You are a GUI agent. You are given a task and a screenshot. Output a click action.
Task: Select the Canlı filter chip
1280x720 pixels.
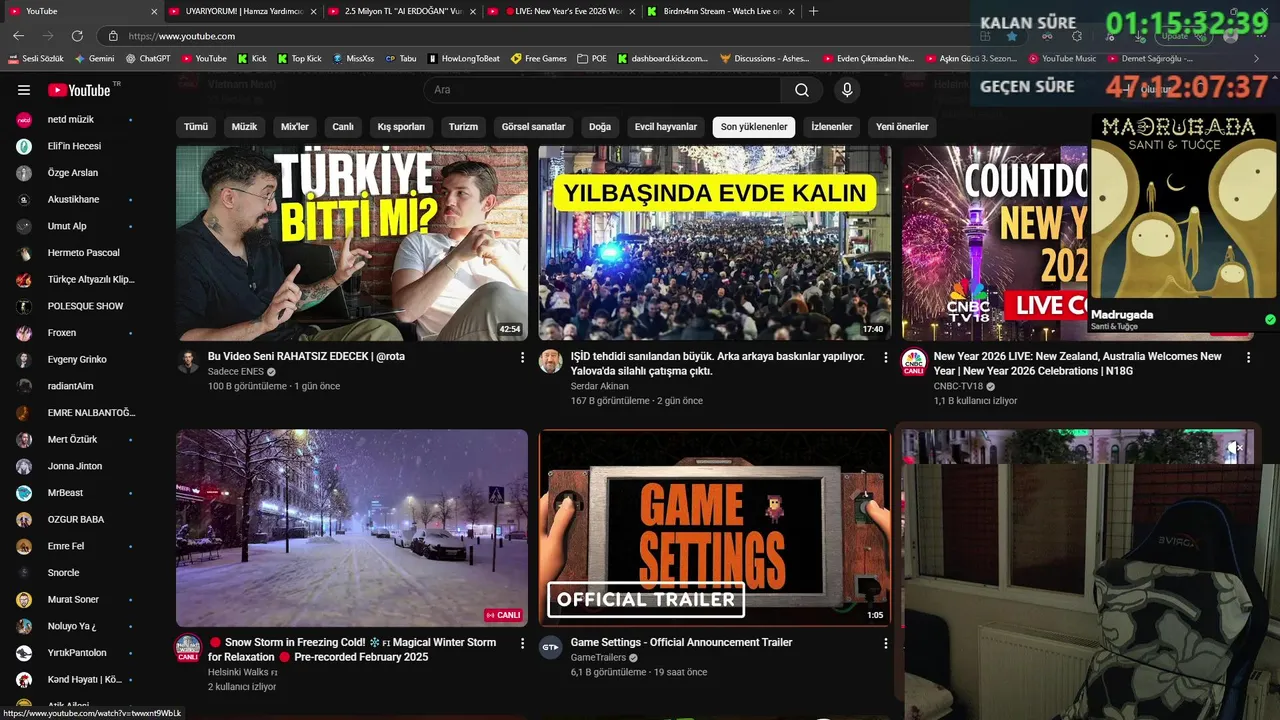point(343,127)
